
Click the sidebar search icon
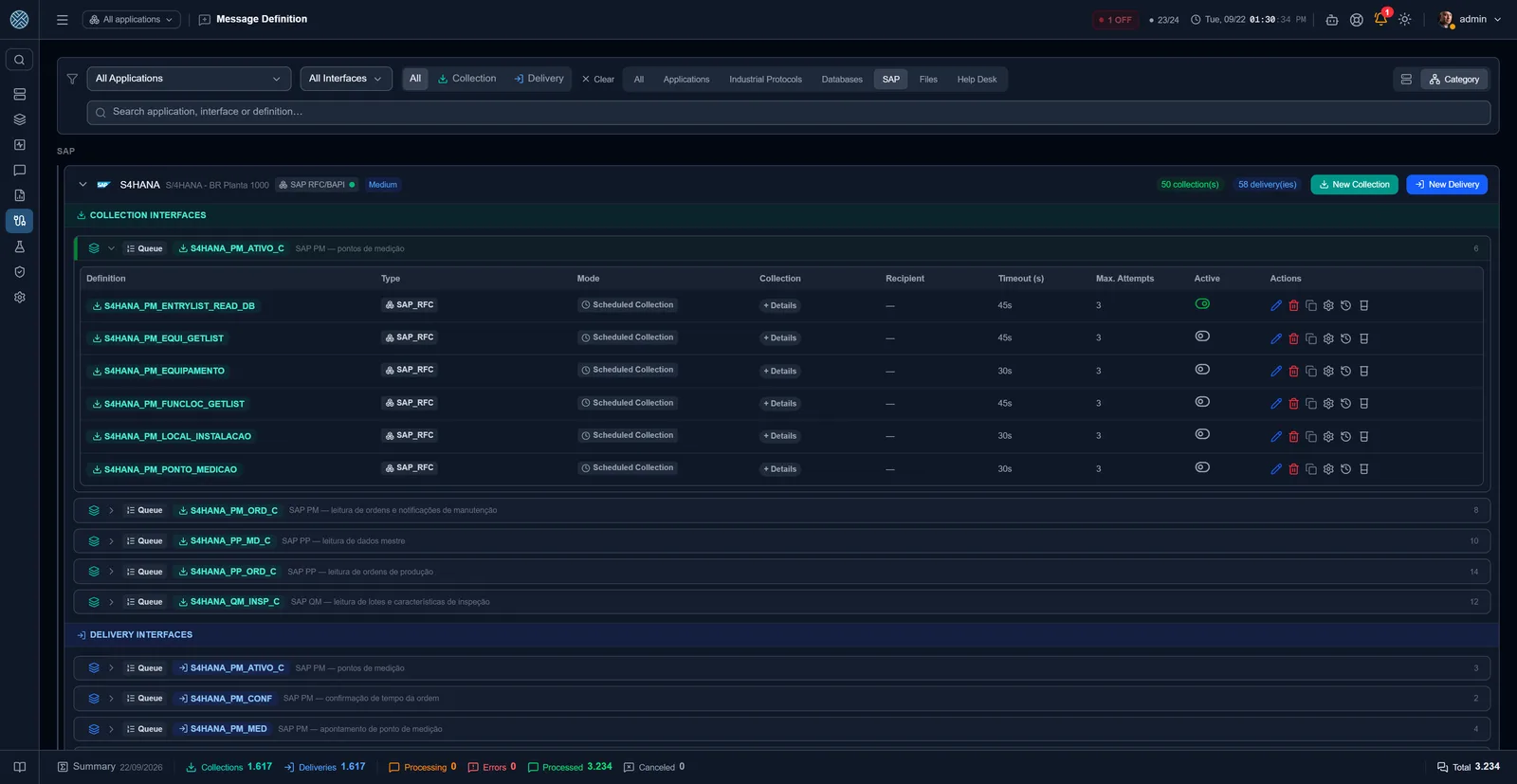coord(19,60)
